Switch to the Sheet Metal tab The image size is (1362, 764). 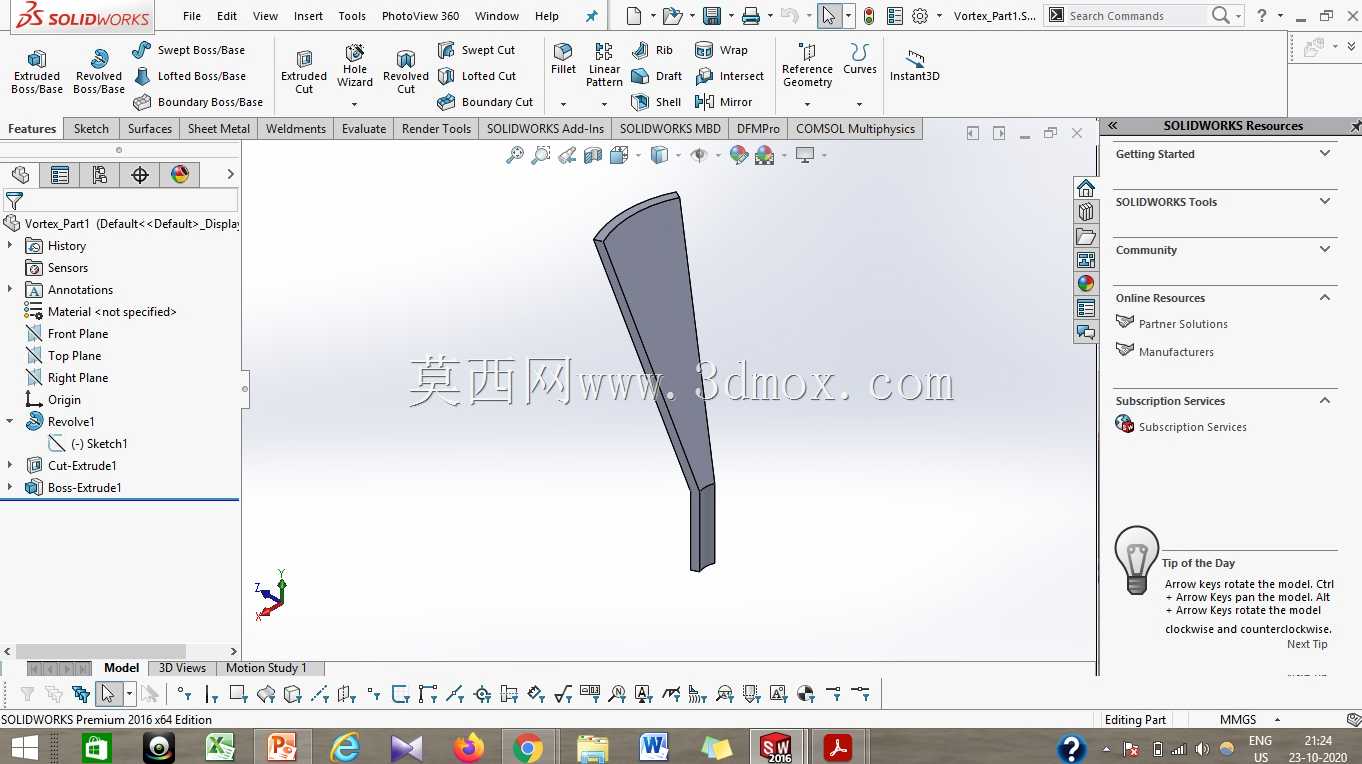pyautogui.click(x=219, y=129)
